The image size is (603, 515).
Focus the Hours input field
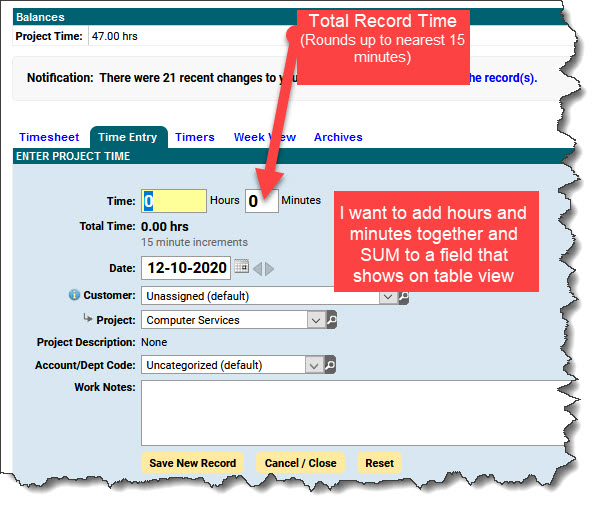click(x=174, y=201)
